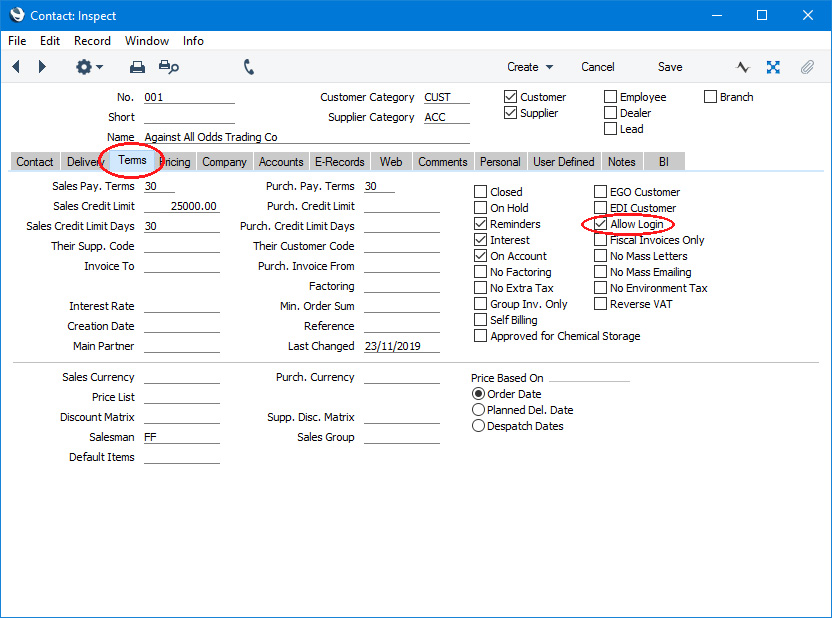The height and width of the screenshot is (618, 832).
Task: Switch to the Notes tab
Action: (x=621, y=162)
